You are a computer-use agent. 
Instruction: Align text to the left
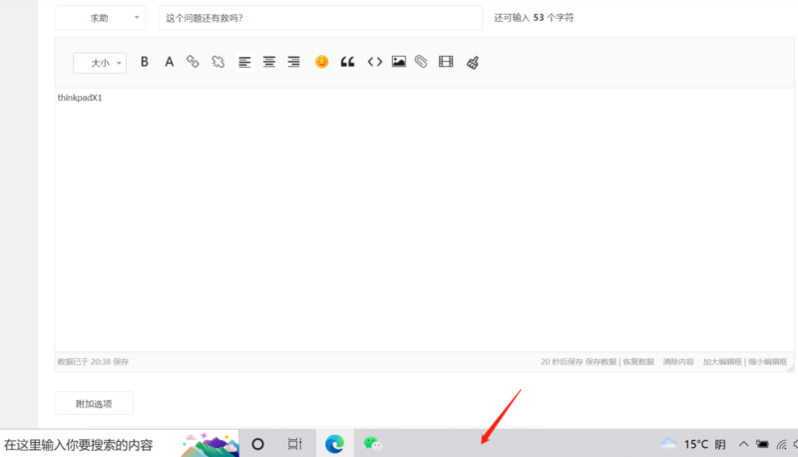point(245,62)
